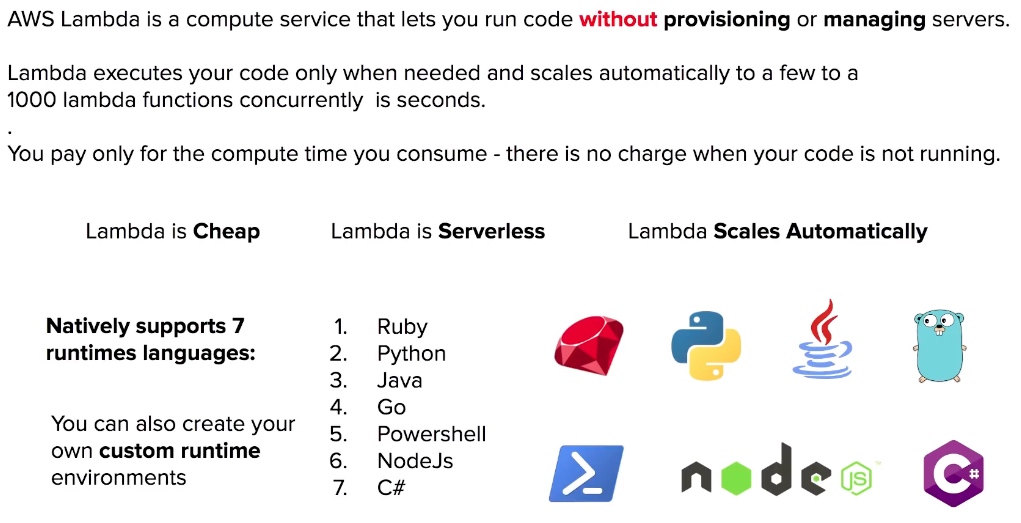Select the red word 'without'
Image resolution: width=1021 pixels, height=523 pixels.
(618, 20)
